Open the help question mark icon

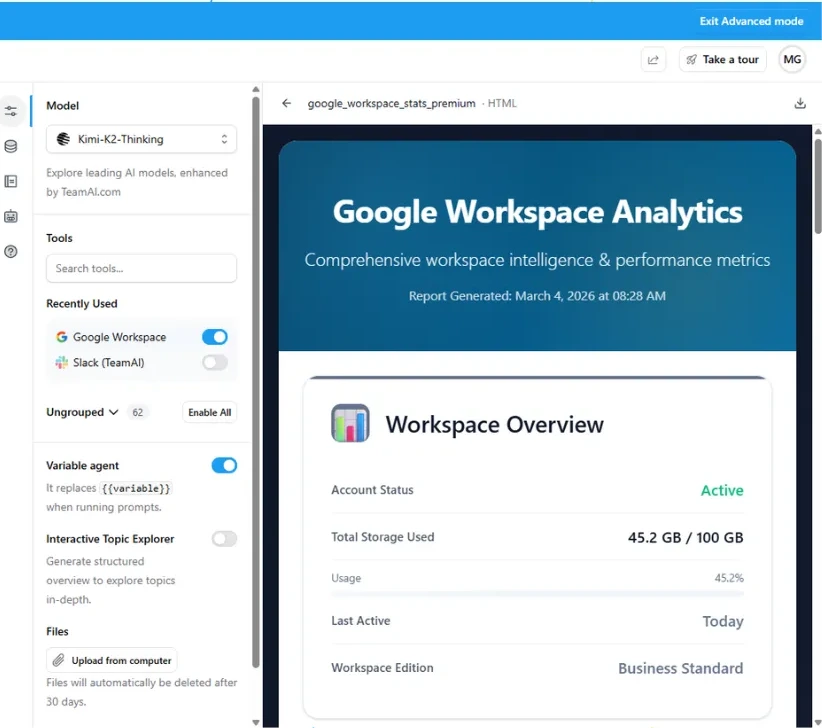tap(10, 252)
